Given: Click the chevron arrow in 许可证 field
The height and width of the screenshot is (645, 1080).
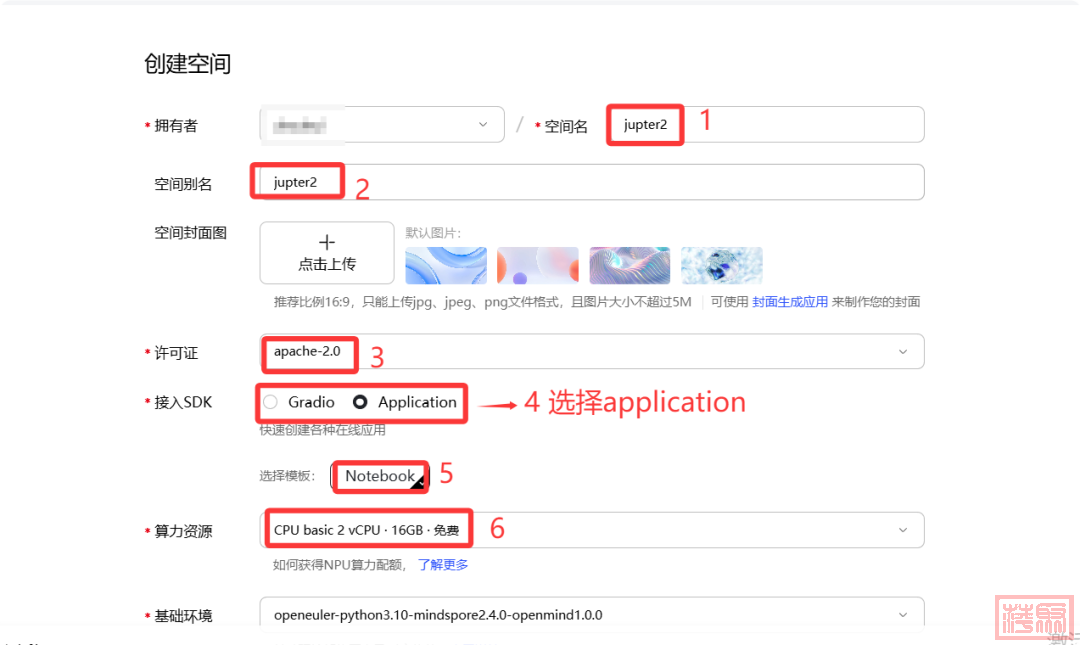Looking at the screenshot, I should click(x=903, y=352).
